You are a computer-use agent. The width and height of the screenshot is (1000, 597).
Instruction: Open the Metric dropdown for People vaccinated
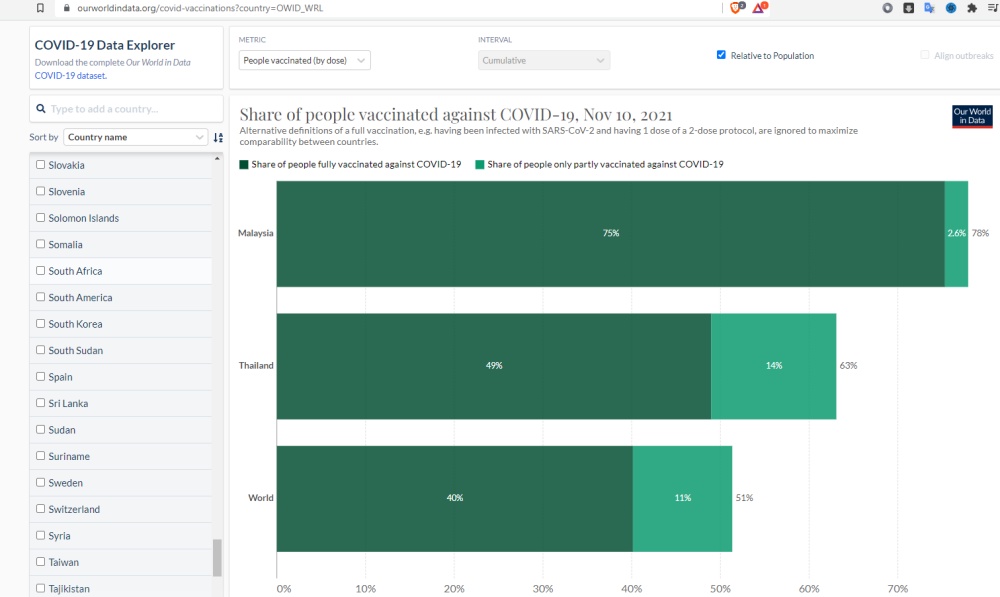click(x=305, y=60)
